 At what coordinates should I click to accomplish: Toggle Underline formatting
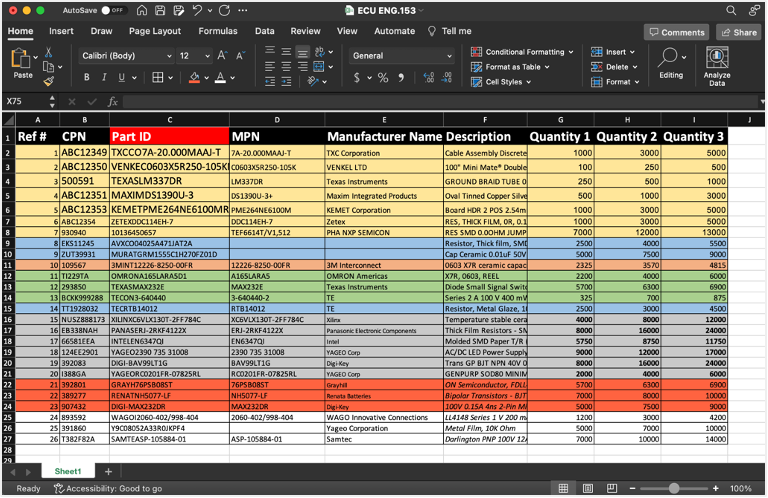coord(121,77)
